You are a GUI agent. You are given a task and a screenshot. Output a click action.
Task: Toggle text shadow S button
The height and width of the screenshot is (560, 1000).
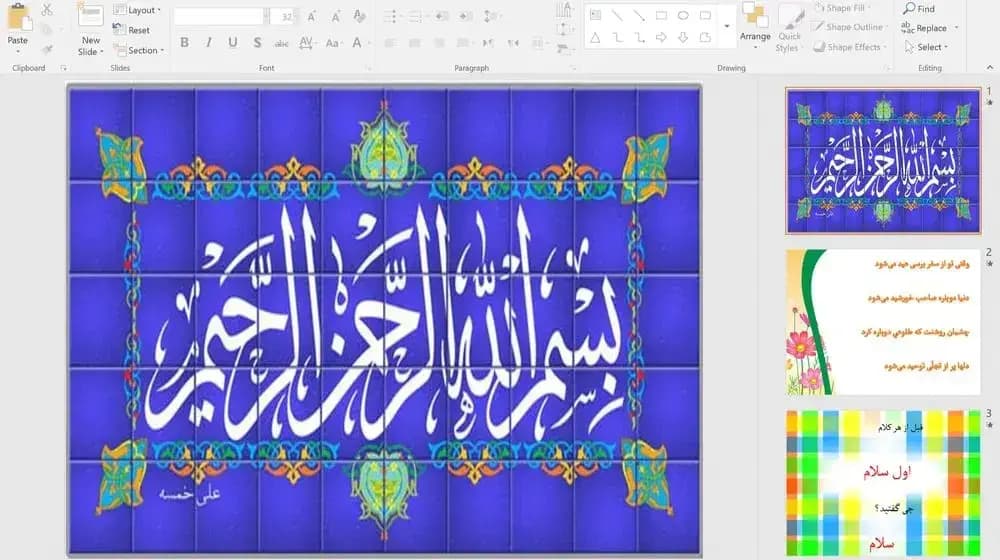pos(257,43)
